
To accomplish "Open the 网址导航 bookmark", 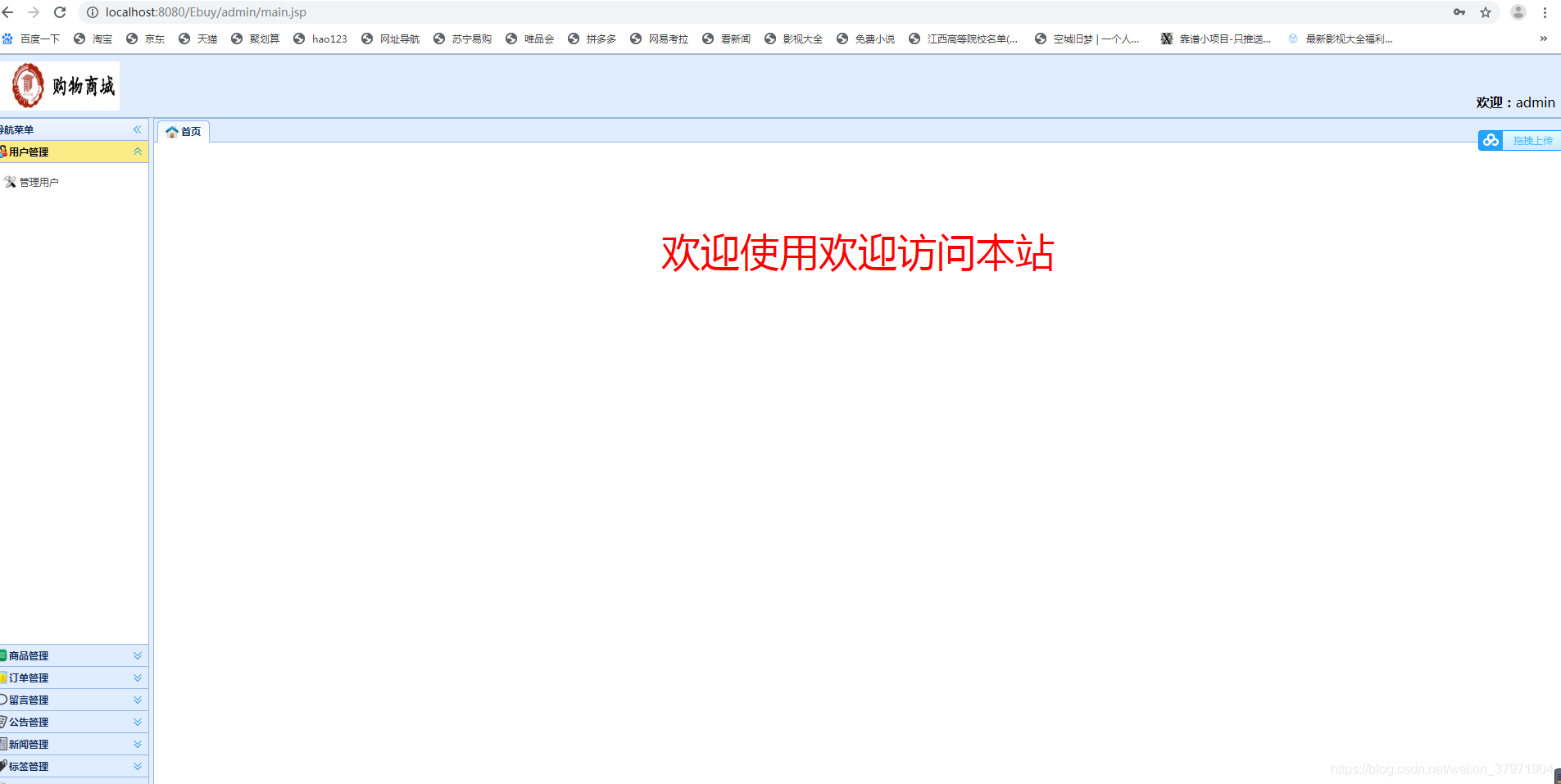I will 391,39.
